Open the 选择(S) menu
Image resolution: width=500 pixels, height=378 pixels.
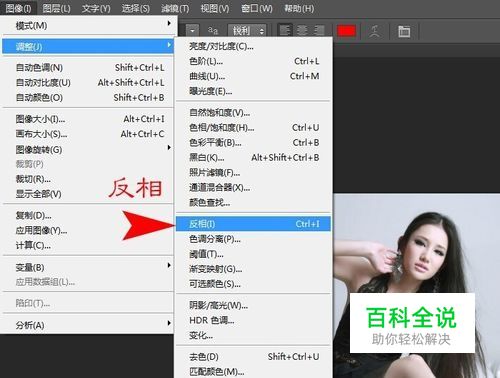(136, 8)
